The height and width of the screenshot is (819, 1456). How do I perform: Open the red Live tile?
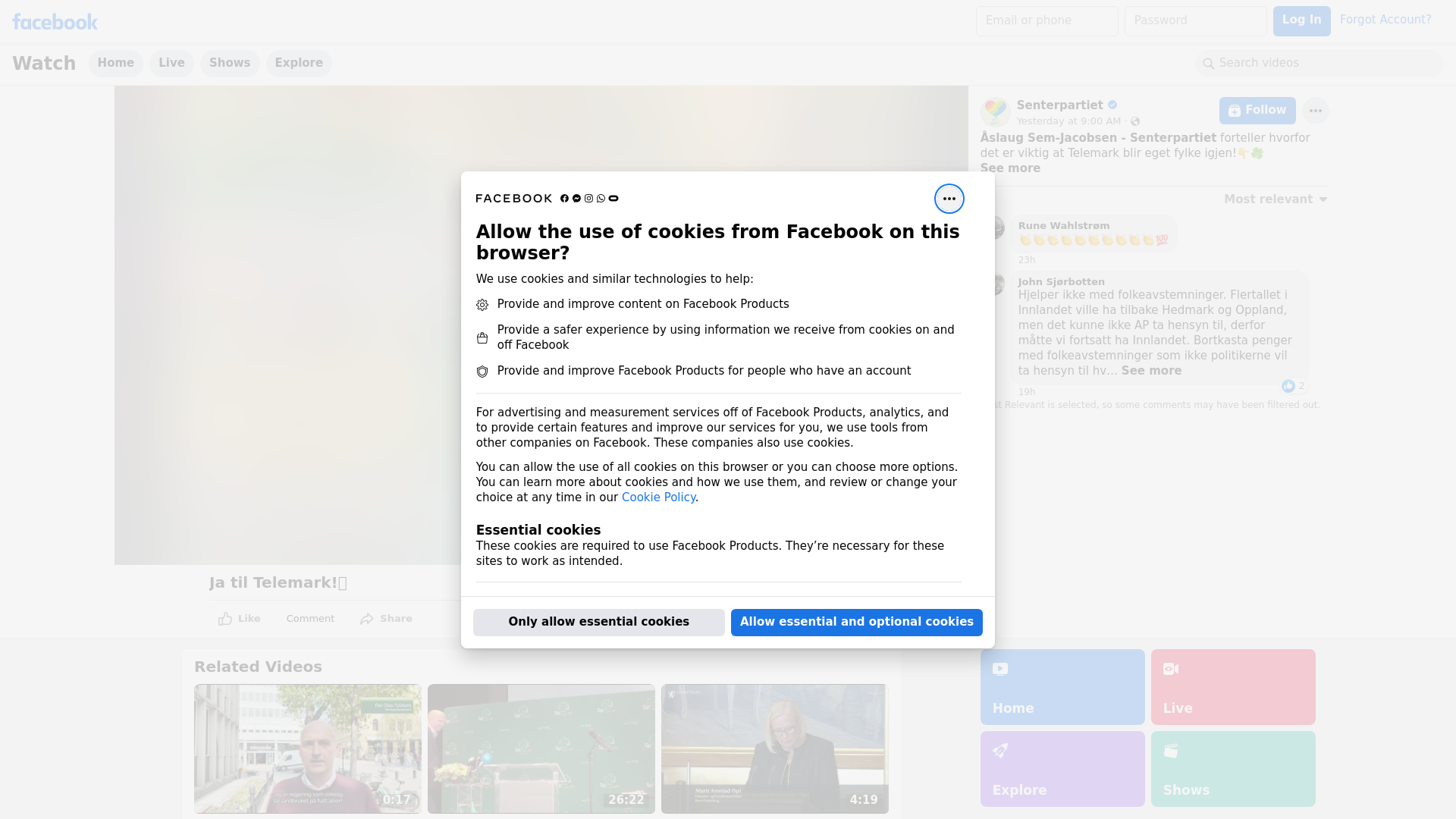pos(1233,687)
